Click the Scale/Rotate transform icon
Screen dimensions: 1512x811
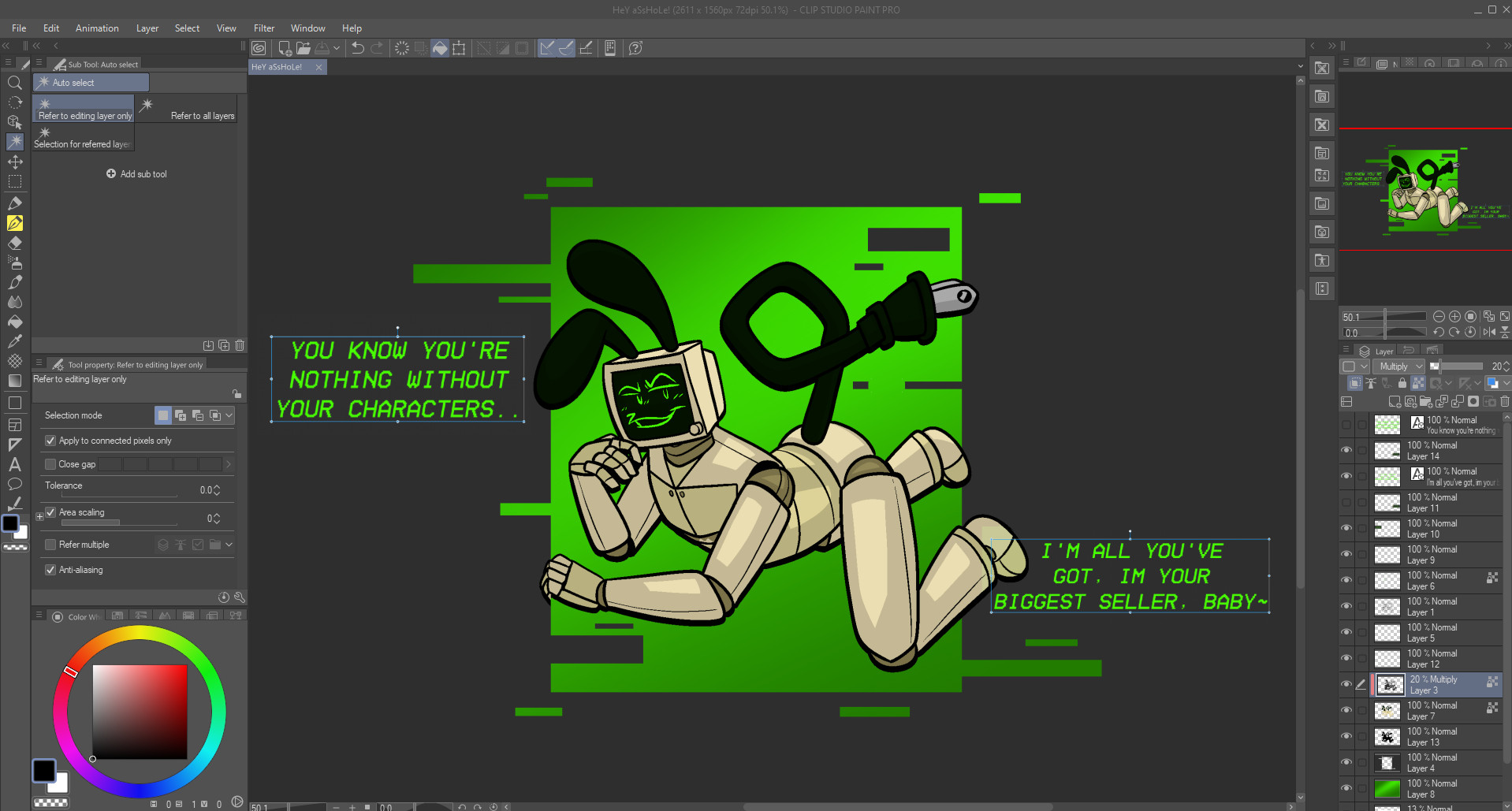(459, 48)
